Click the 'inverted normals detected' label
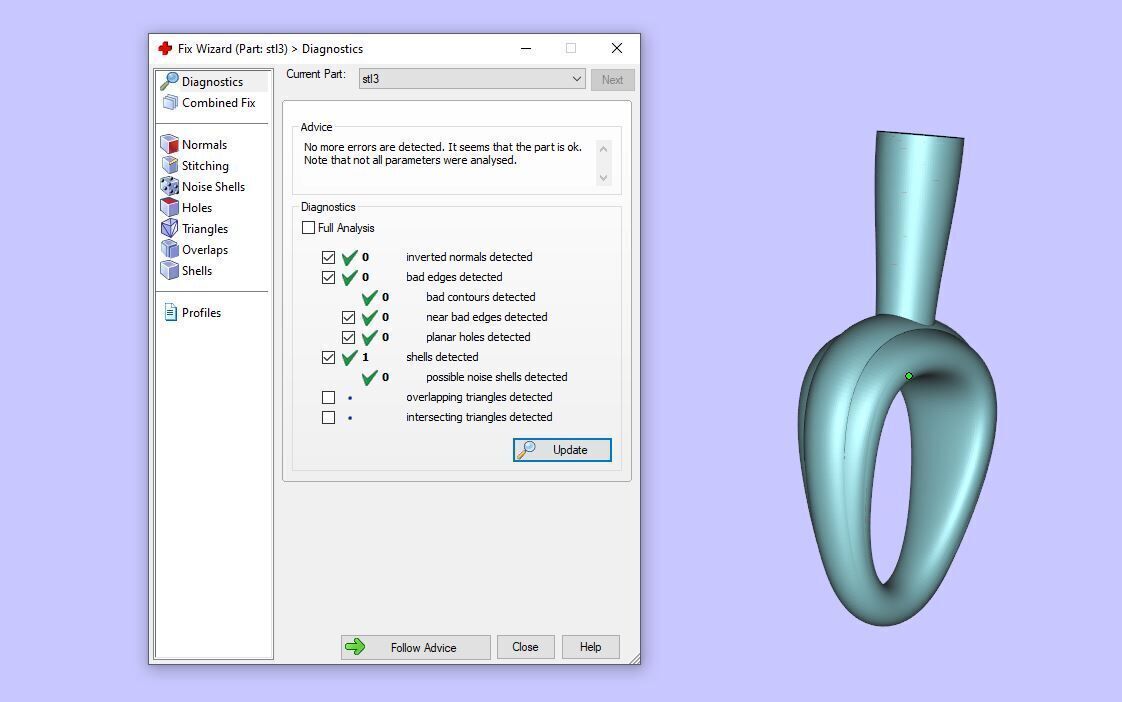This screenshot has width=1122, height=702. [x=469, y=257]
